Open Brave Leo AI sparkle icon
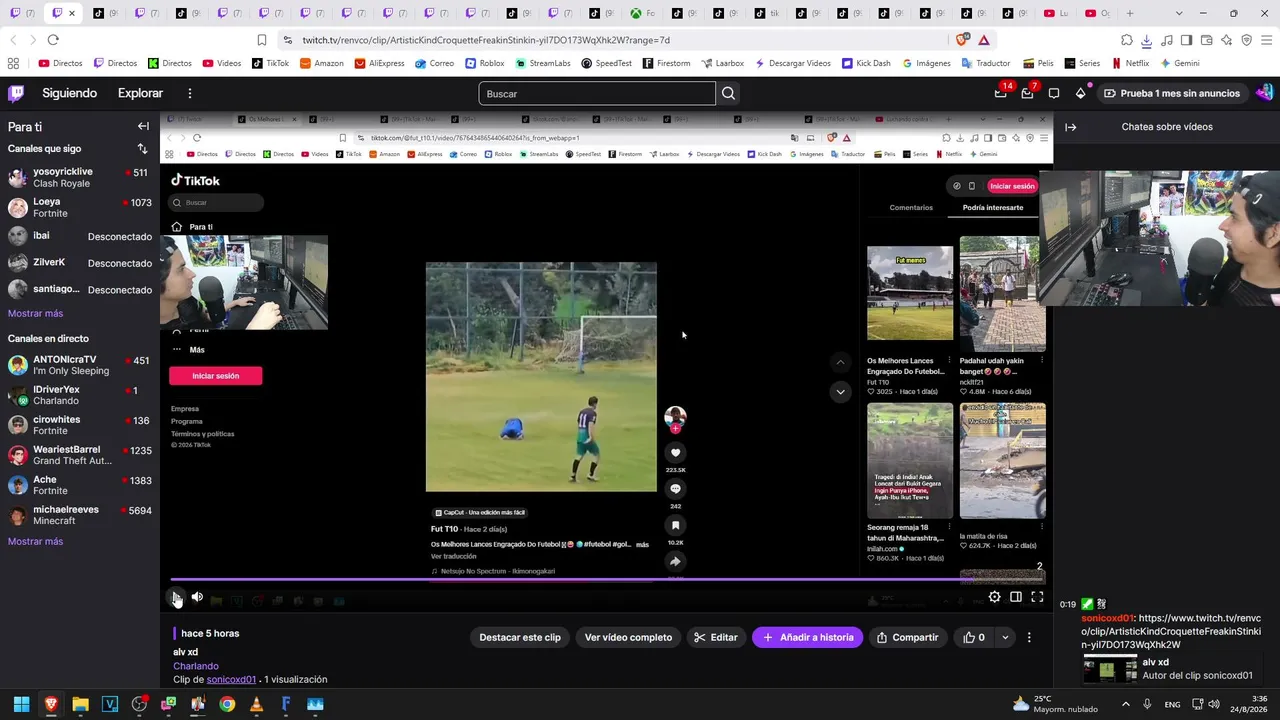This screenshot has width=1280, height=720. pyautogui.click(x=1227, y=40)
